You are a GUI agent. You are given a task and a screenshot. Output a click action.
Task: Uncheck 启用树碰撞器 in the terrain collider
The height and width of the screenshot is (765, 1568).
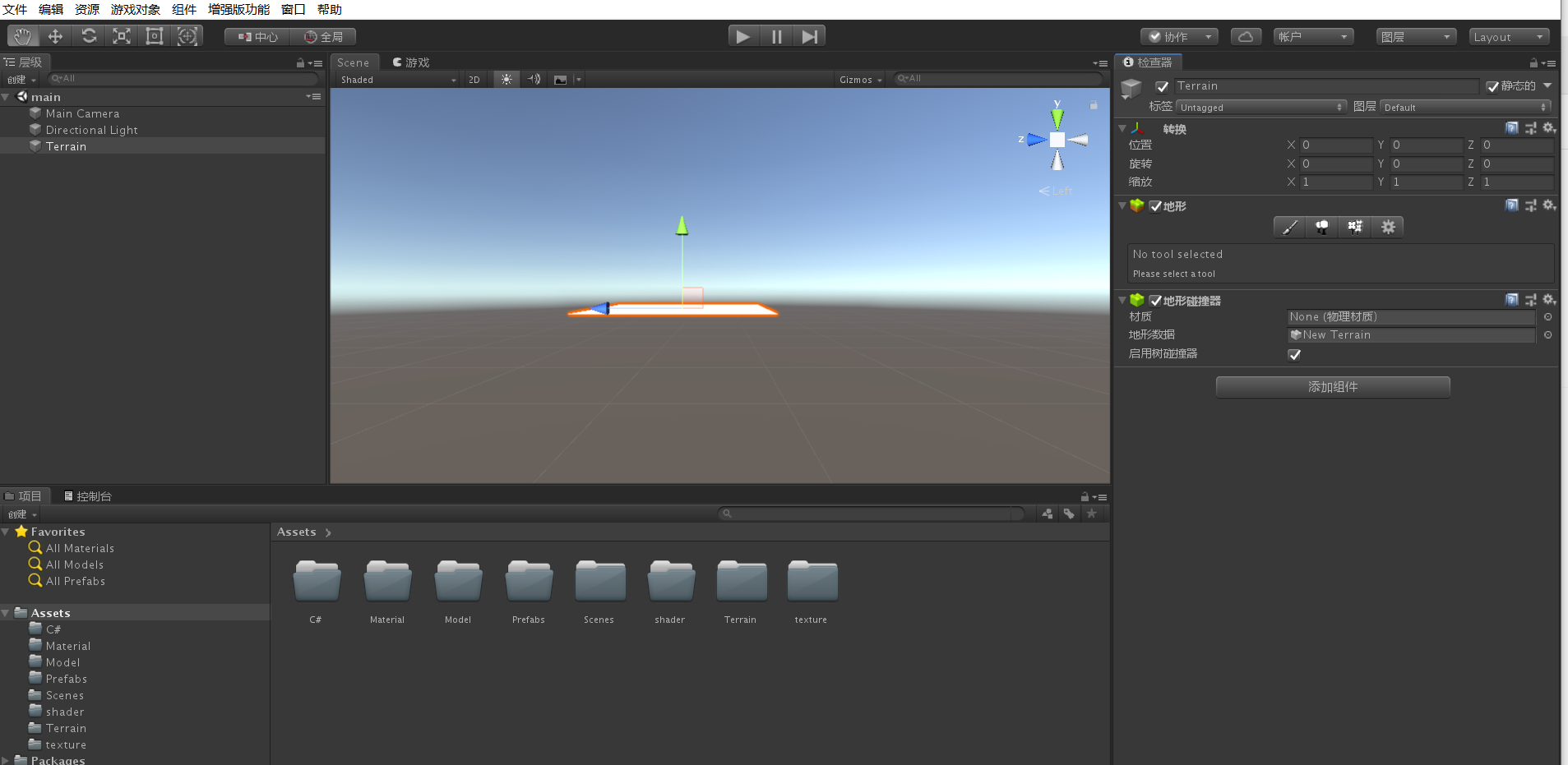click(1295, 354)
